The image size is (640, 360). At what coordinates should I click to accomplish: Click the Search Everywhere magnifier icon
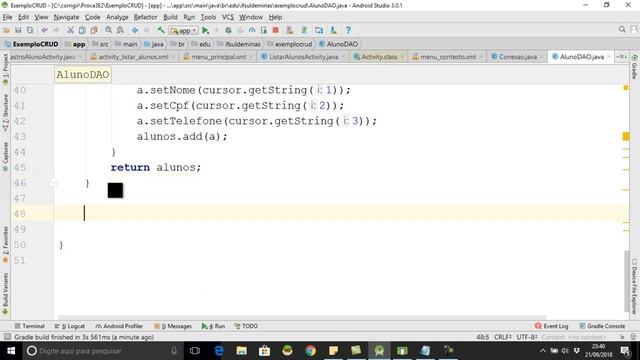pyautogui.click(x=622, y=29)
